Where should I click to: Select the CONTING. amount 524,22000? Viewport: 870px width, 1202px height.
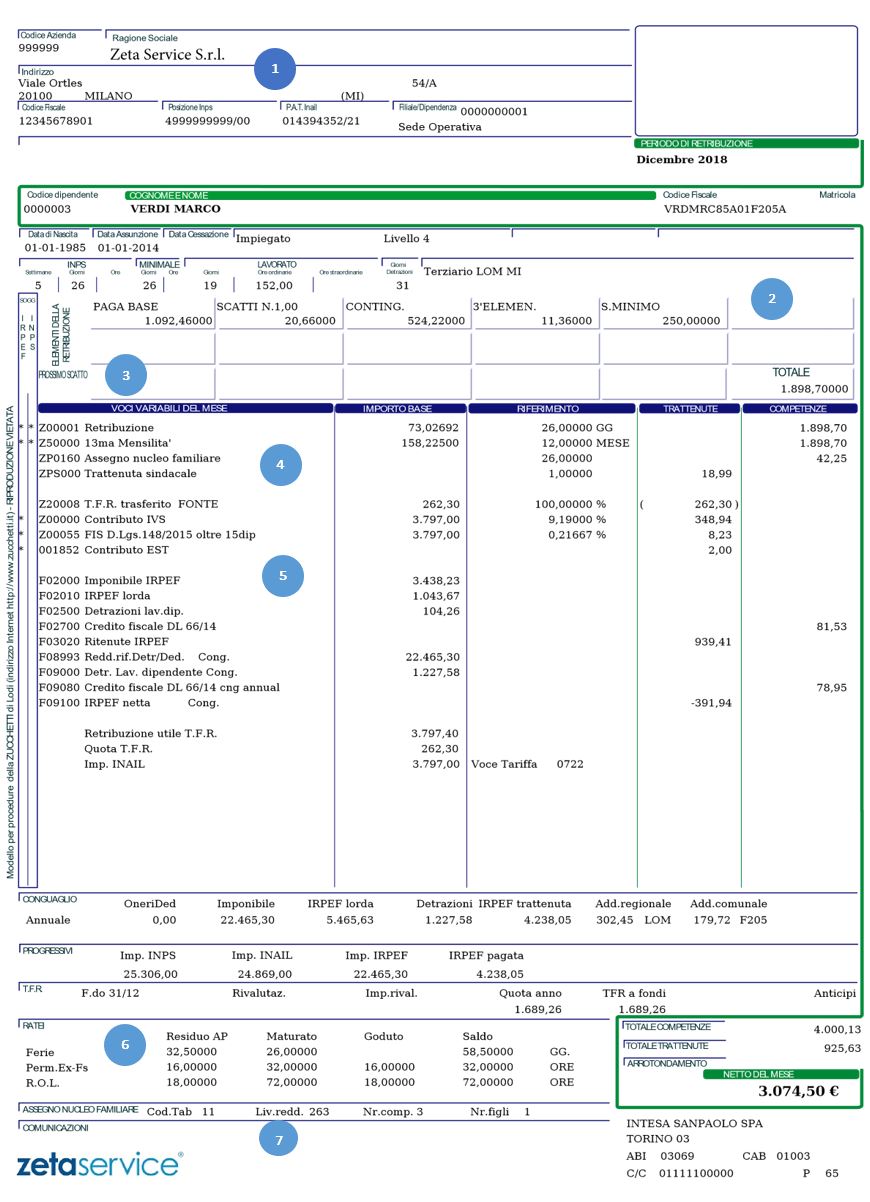(x=435, y=321)
